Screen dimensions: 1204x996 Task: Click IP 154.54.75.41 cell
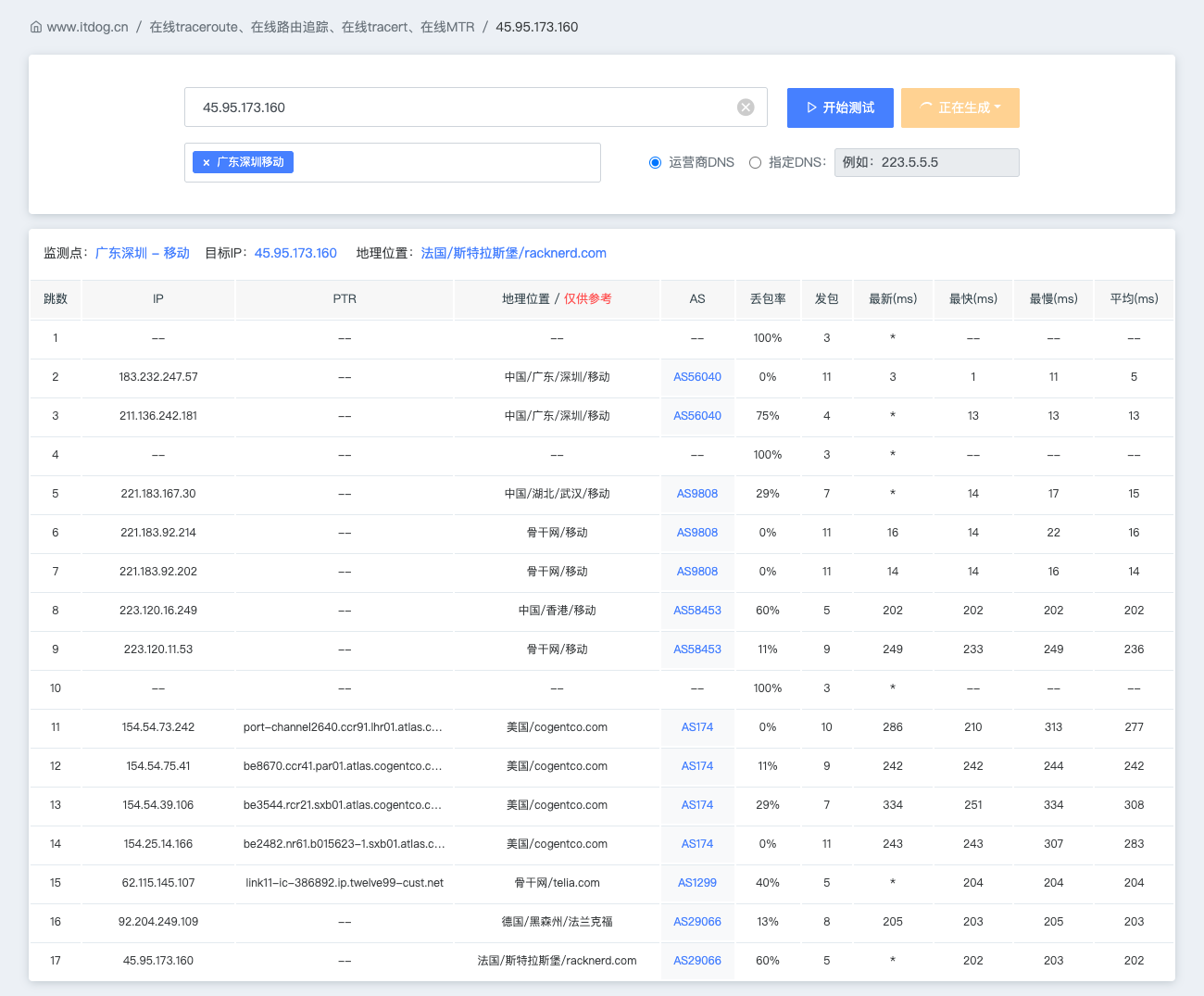158,766
